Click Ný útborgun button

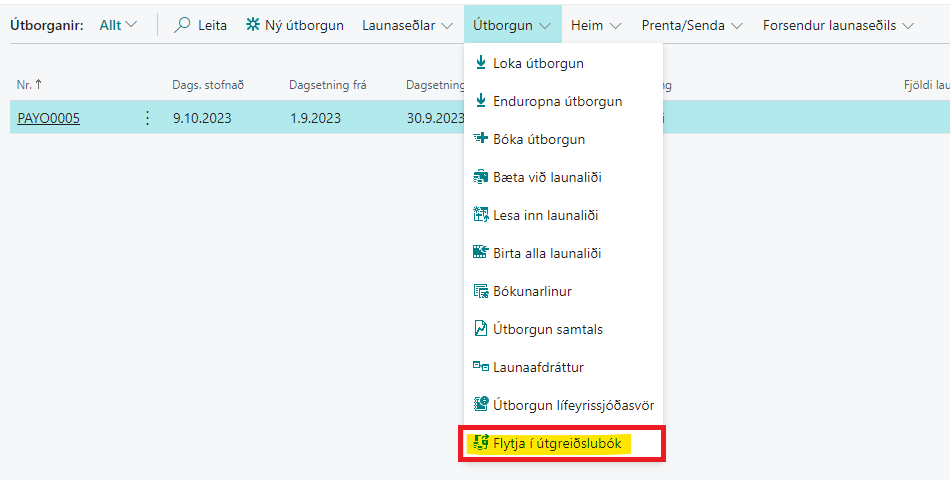point(295,25)
